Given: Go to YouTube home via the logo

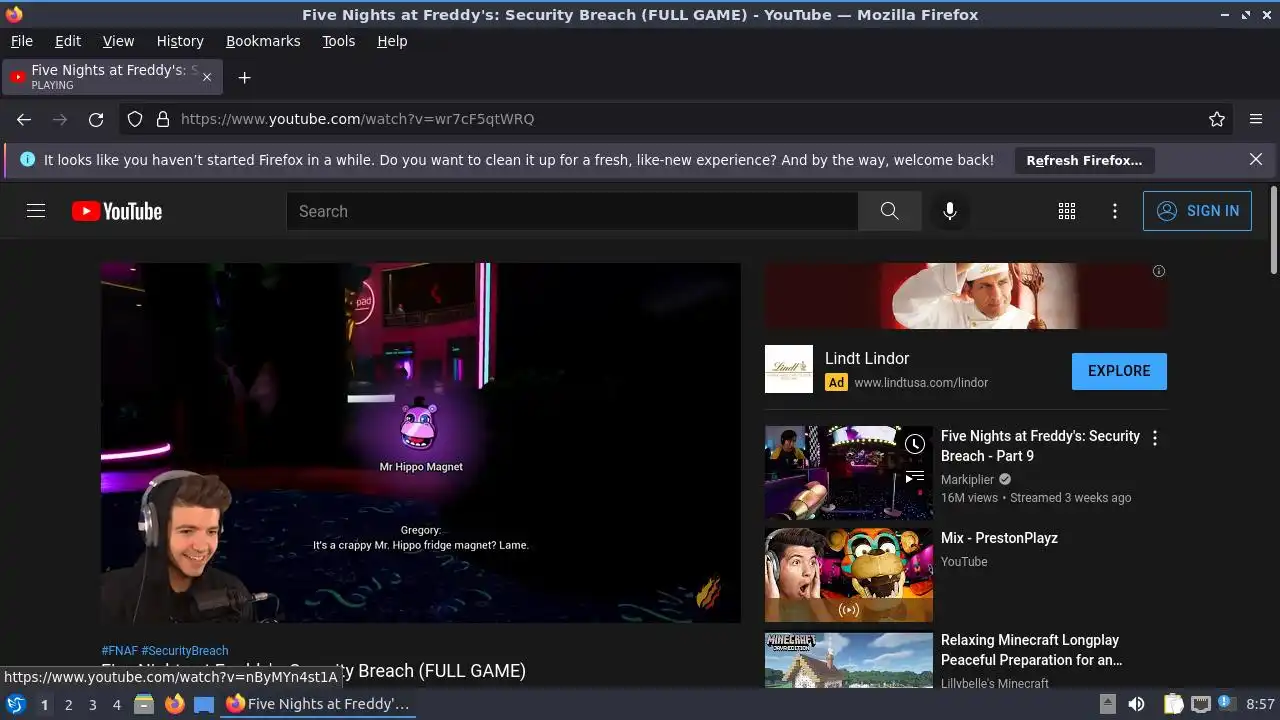Looking at the screenshot, I should click(x=117, y=211).
